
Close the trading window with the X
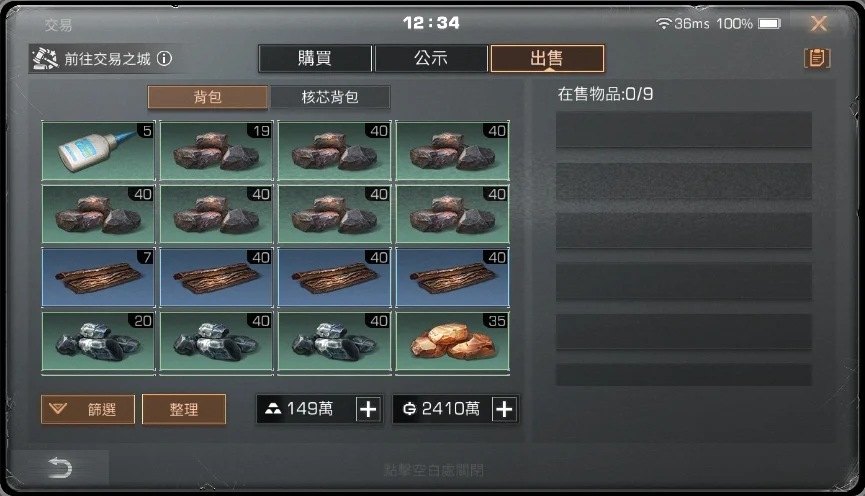(x=819, y=23)
